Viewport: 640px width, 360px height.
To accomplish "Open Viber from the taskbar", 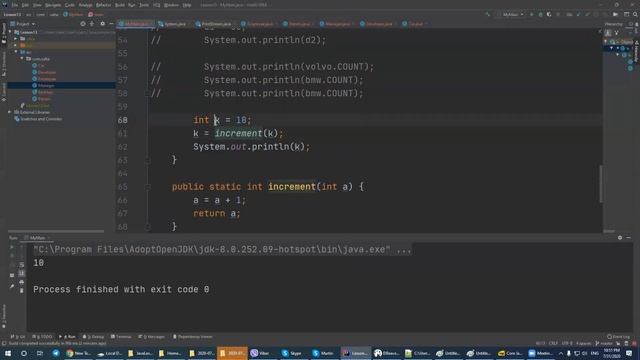I will (x=260, y=353).
